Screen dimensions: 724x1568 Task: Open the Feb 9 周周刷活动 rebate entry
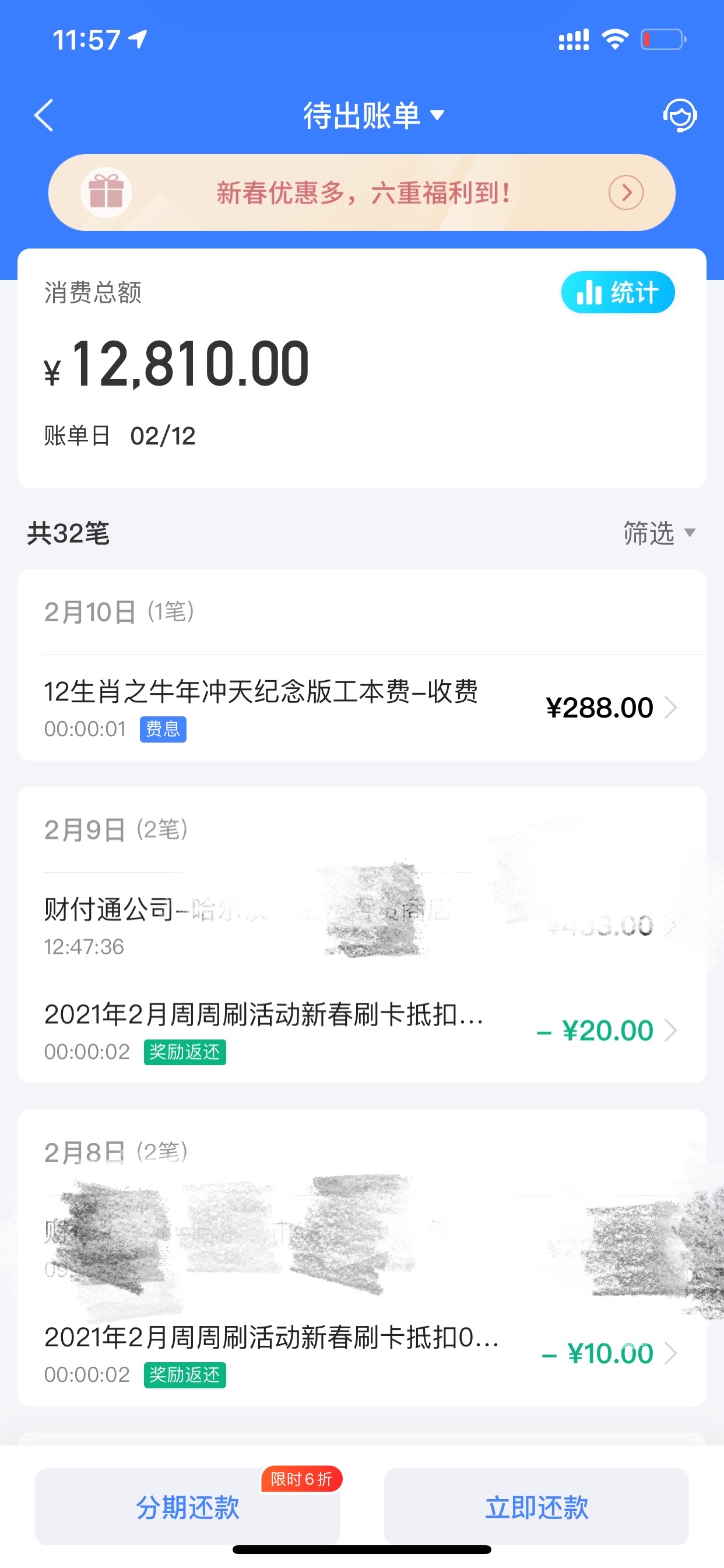362,1031
